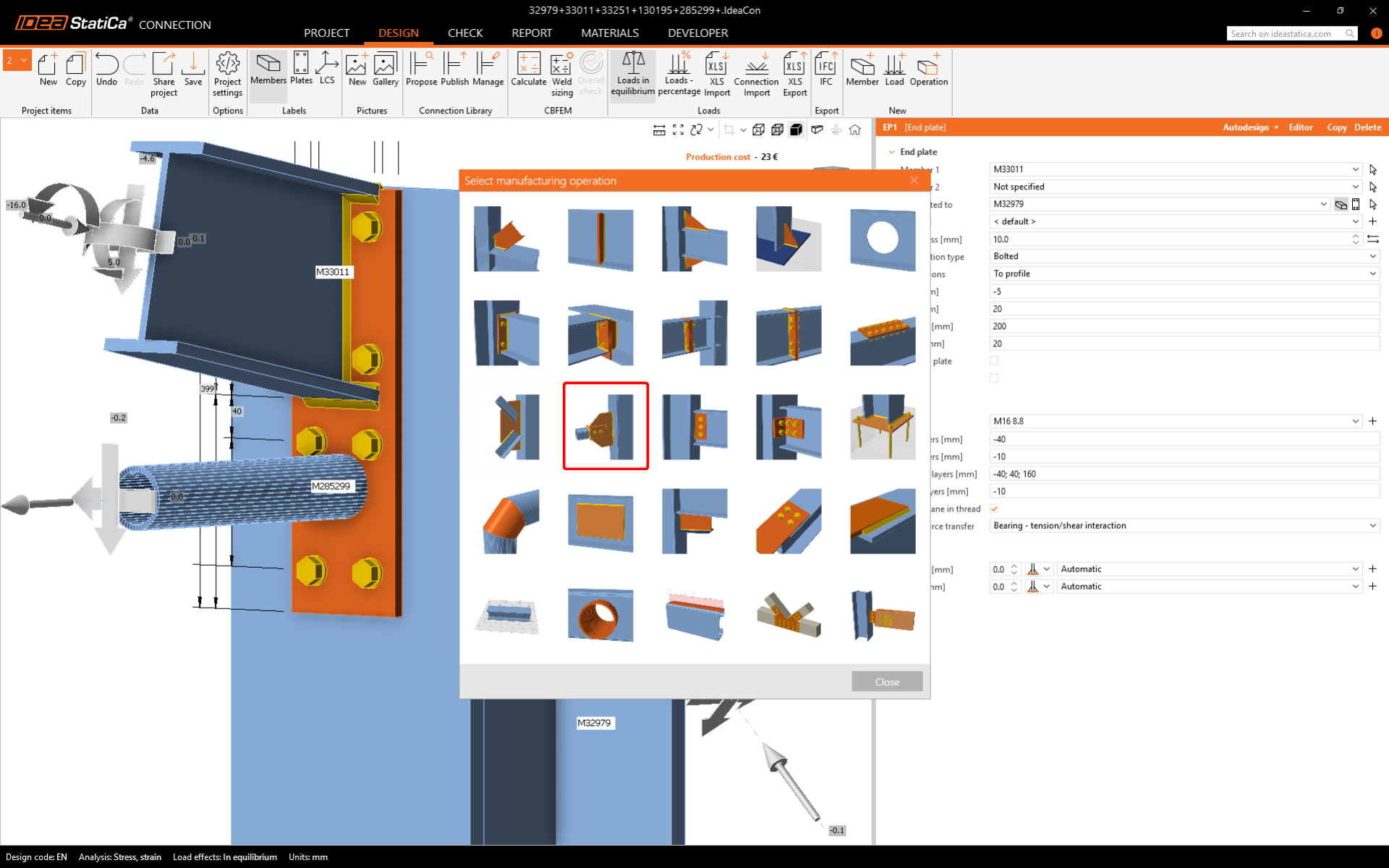
Task: Expand Bearing - tension/shear interaction dropdown
Action: [x=1372, y=526]
